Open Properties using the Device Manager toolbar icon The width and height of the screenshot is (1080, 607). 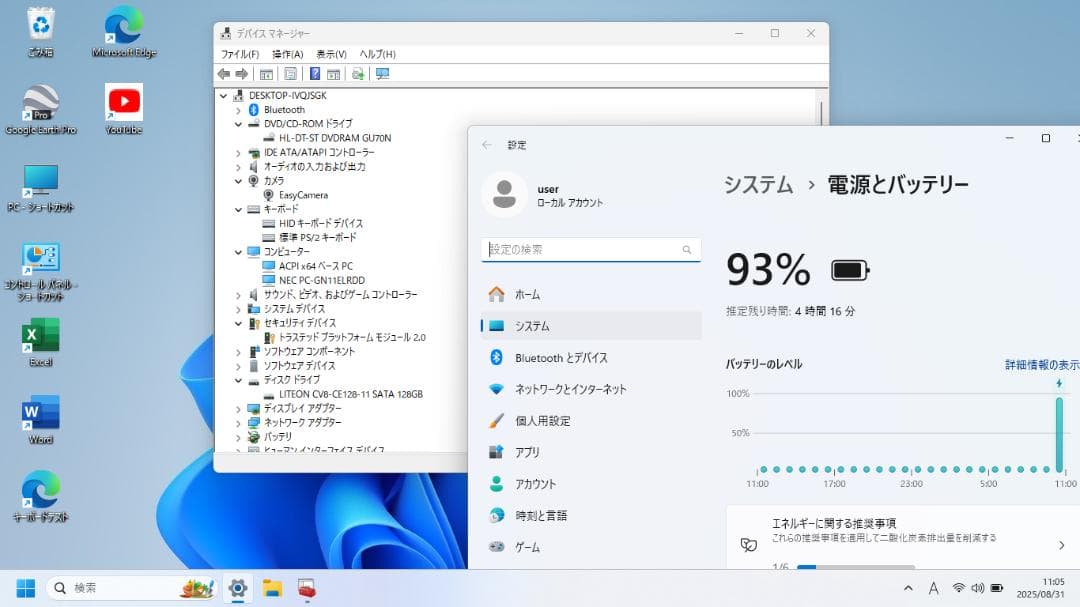coord(289,73)
